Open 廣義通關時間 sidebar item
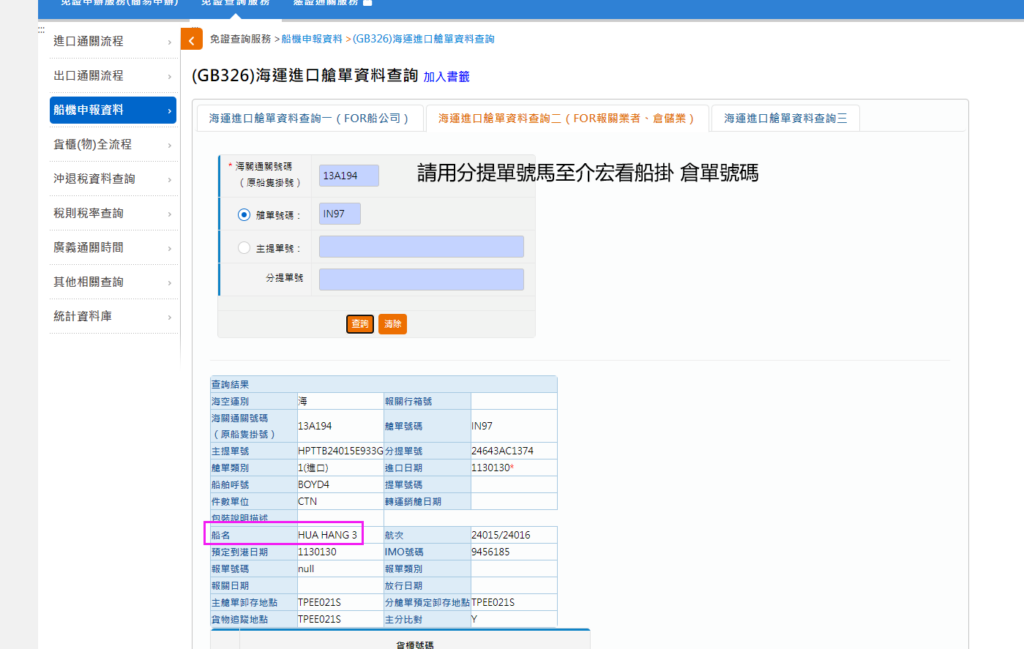This screenshot has width=1024, height=649. (x=113, y=247)
